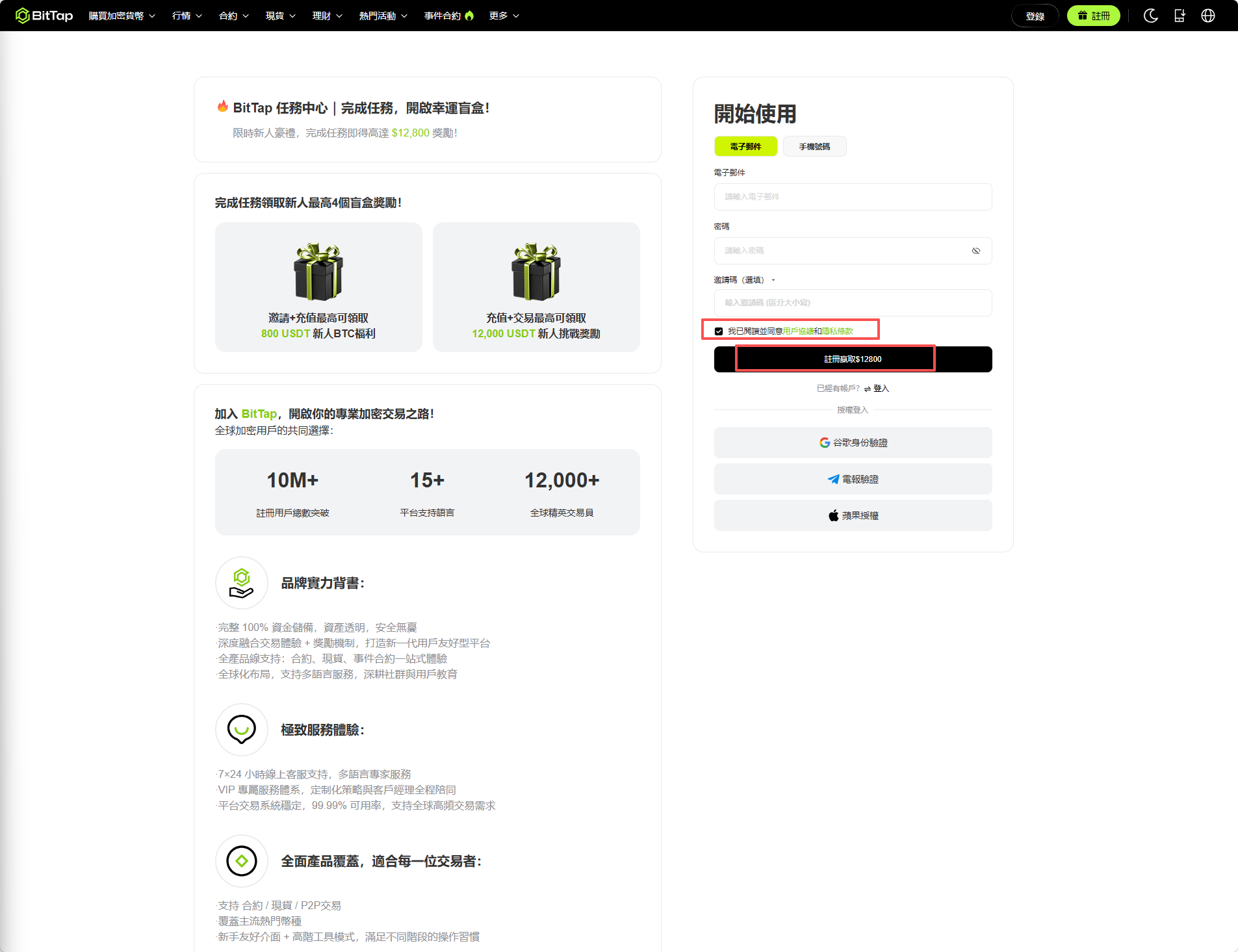Focus the 輸入邀請碼 invitation code field
The height and width of the screenshot is (952, 1238).
tap(853, 303)
